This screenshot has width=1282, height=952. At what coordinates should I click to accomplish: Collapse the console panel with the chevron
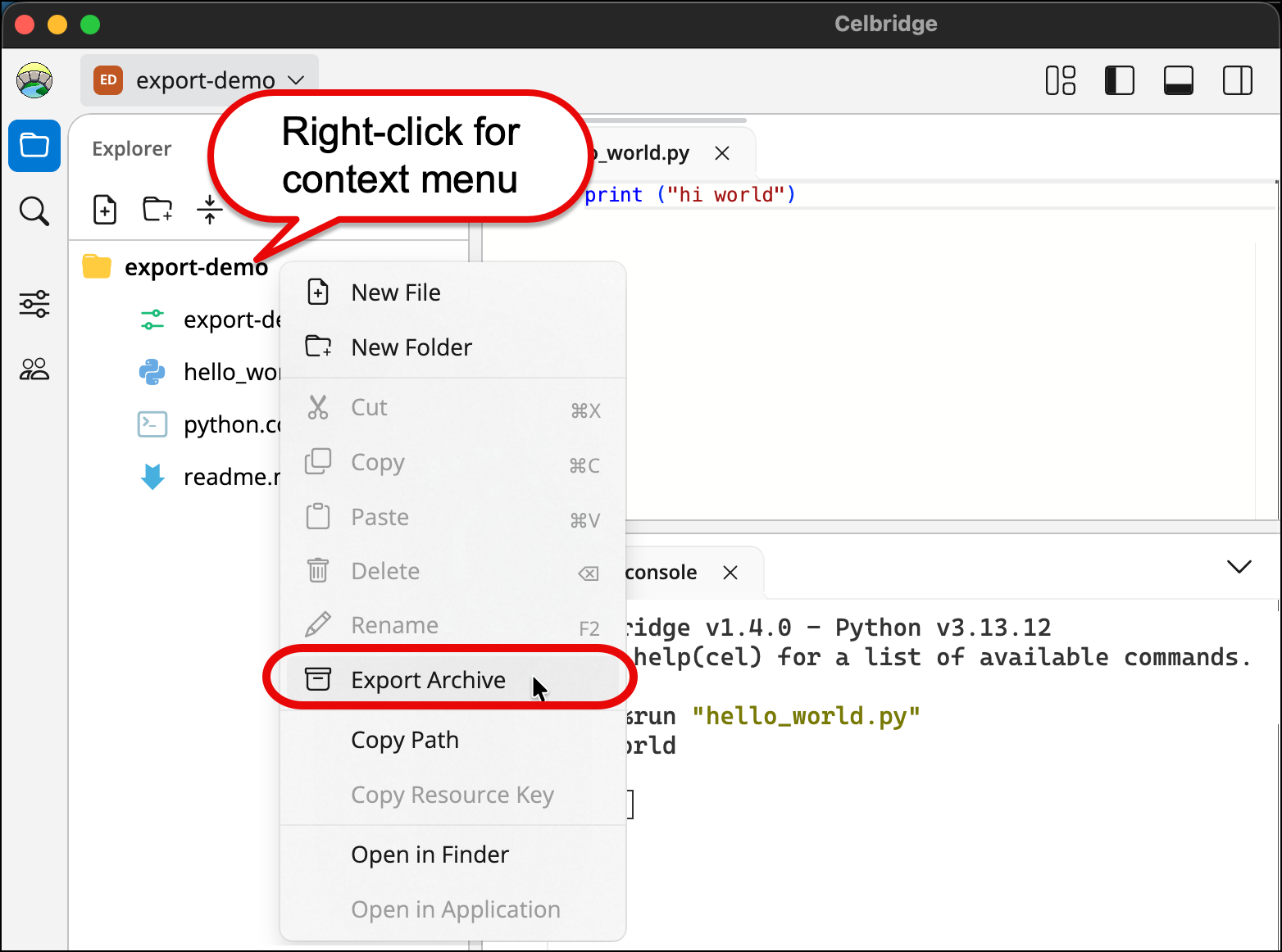coord(1239,567)
